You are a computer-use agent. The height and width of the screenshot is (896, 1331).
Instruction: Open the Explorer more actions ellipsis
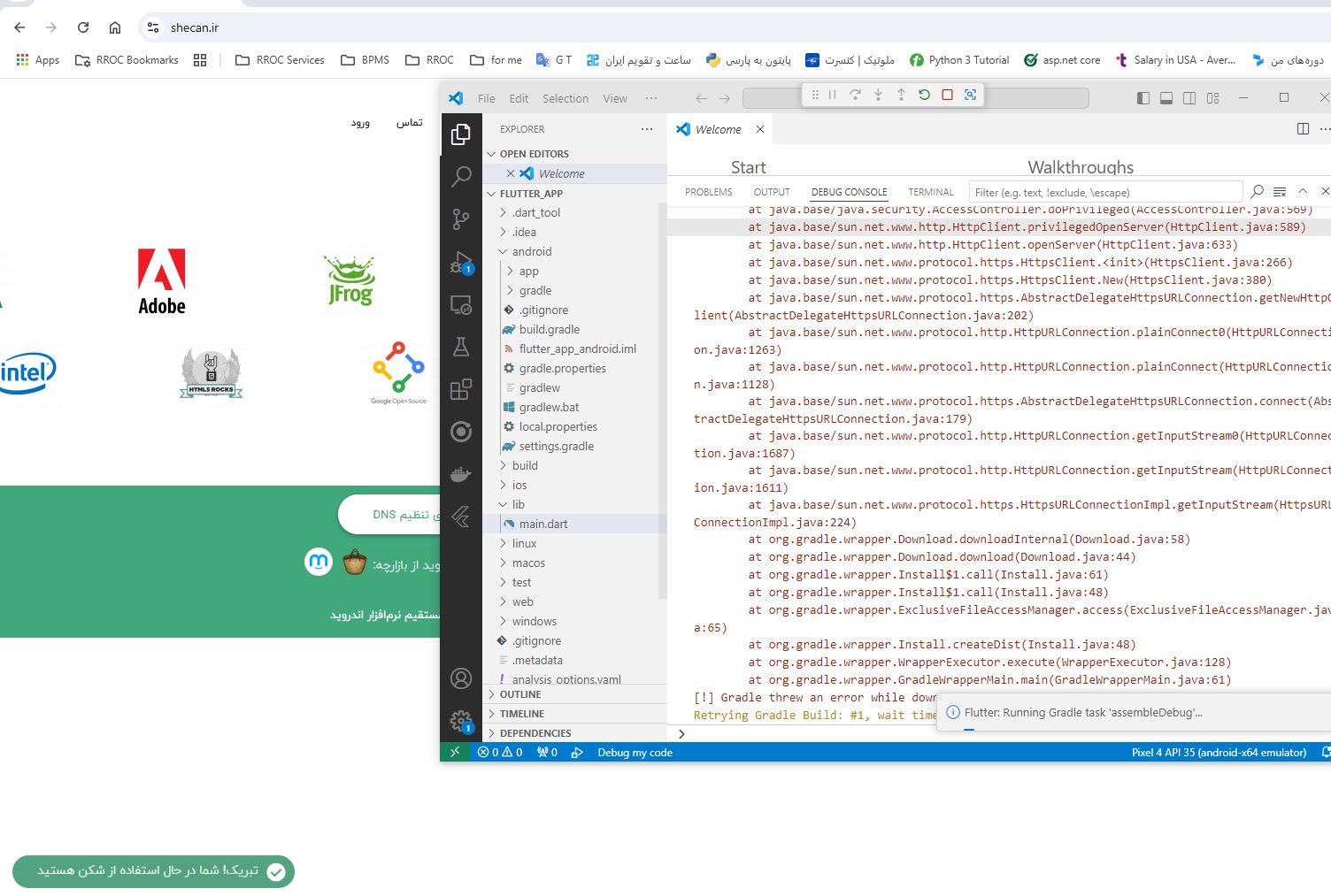tap(647, 129)
